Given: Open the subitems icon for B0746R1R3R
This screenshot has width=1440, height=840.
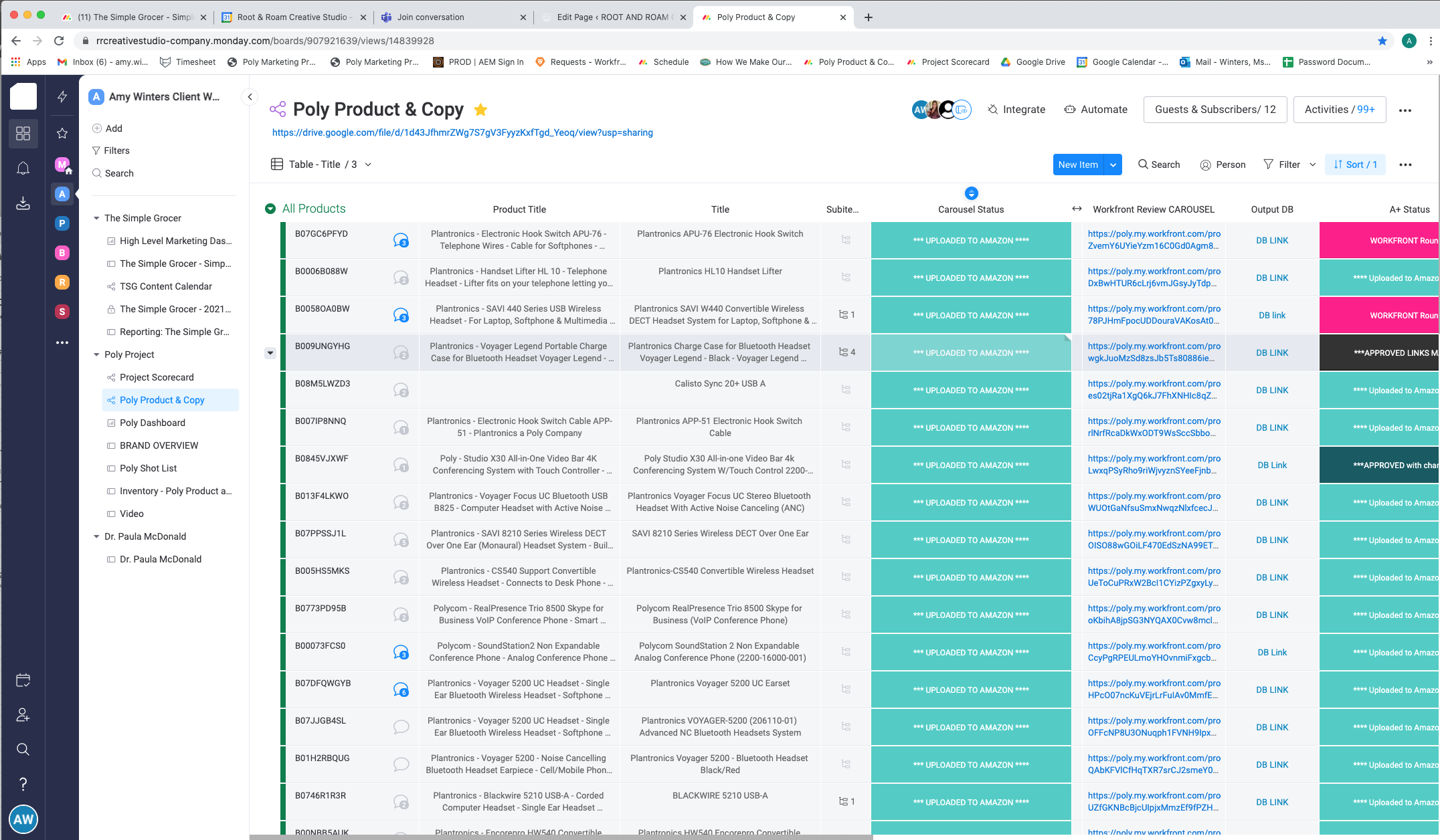Looking at the screenshot, I should click(846, 802).
